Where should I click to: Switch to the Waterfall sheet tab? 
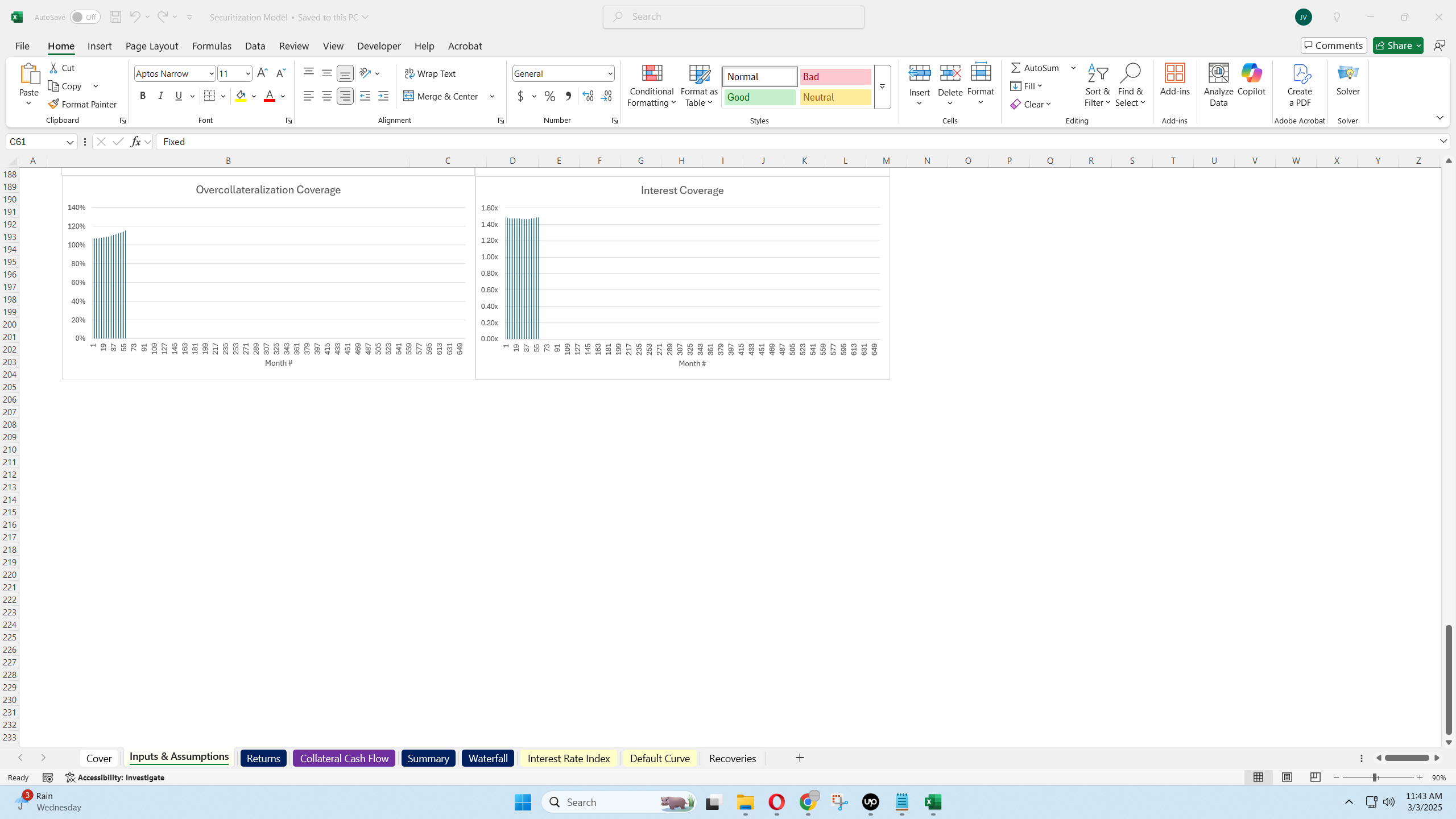click(488, 758)
